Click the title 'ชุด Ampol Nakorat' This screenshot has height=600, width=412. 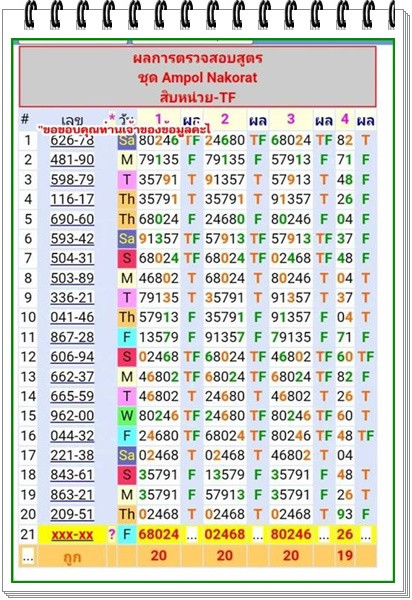(197, 78)
